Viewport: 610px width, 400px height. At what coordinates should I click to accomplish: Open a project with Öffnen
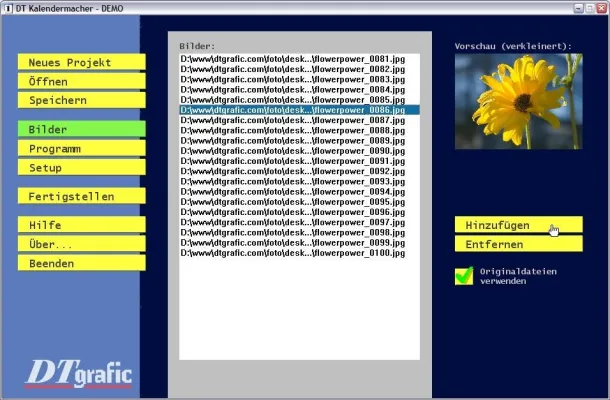[81, 81]
